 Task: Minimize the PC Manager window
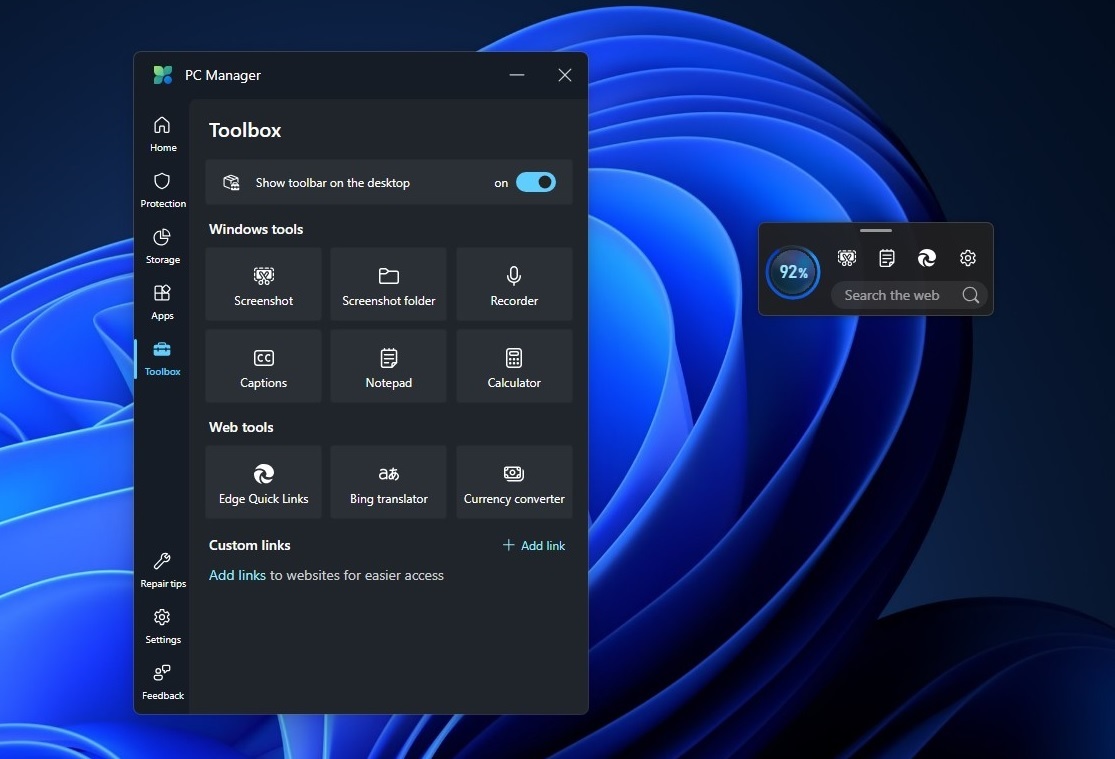(x=517, y=75)
